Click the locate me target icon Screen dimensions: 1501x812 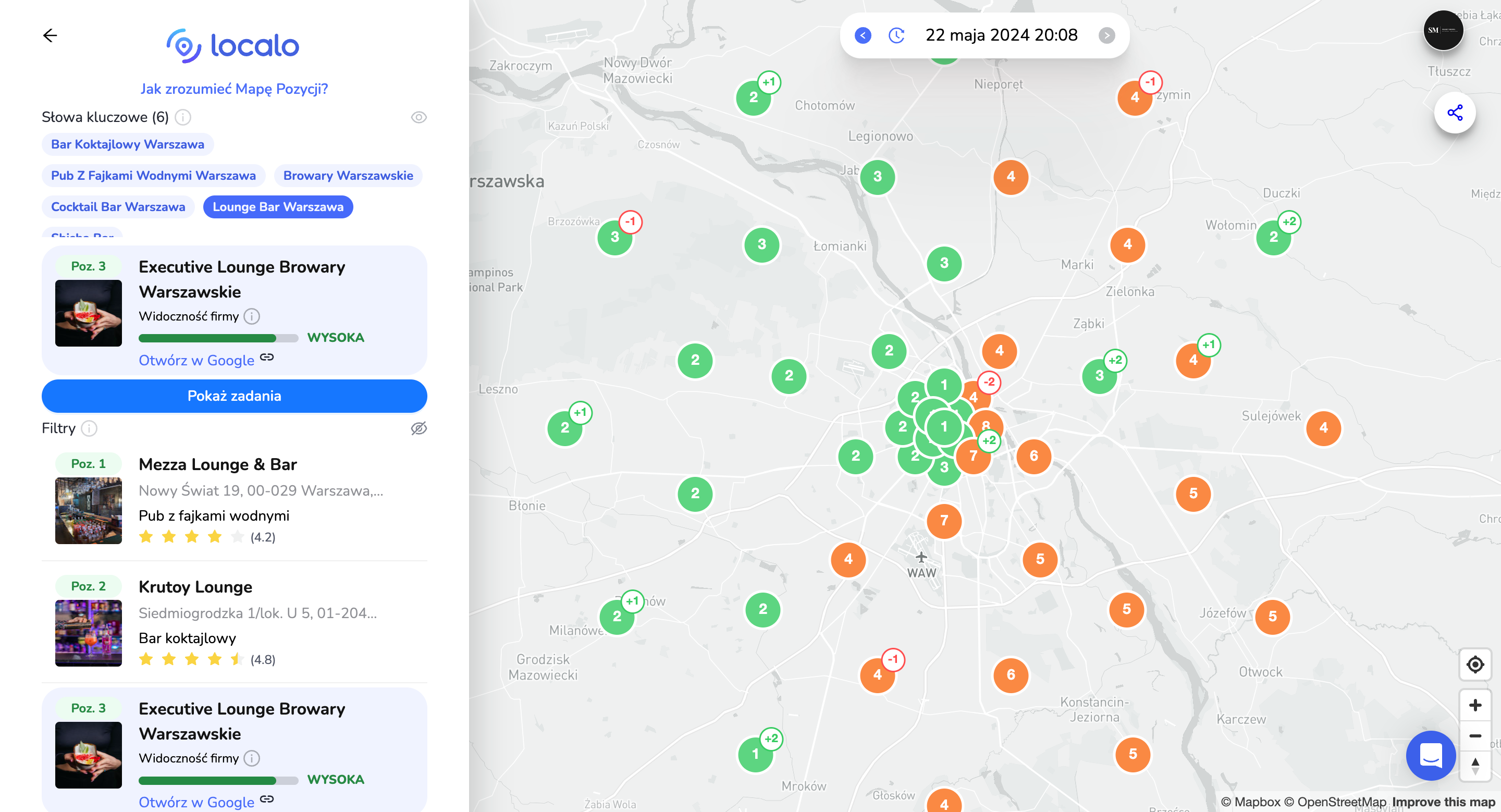[1475, 664]
